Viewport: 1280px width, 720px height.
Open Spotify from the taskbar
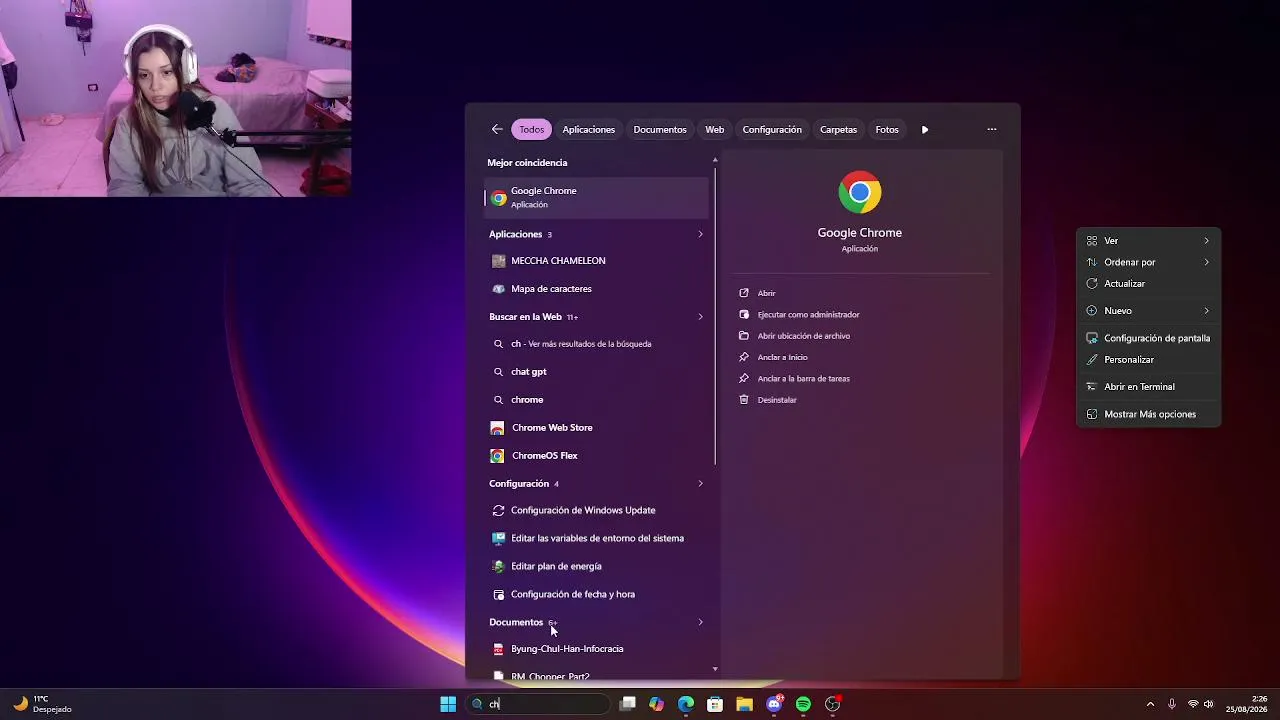[x=803, y=704]
